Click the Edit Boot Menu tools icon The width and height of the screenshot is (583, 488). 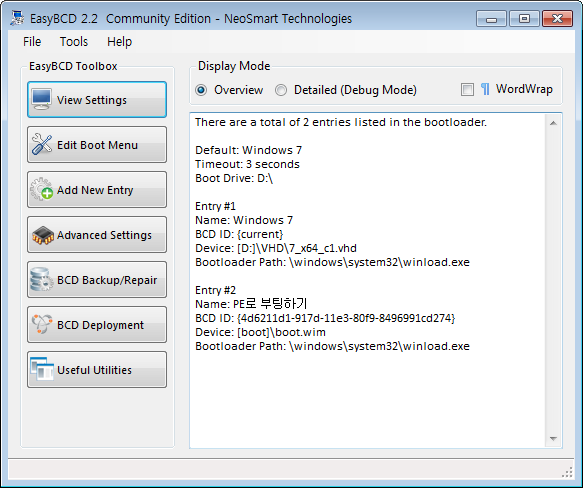(42, 144)
